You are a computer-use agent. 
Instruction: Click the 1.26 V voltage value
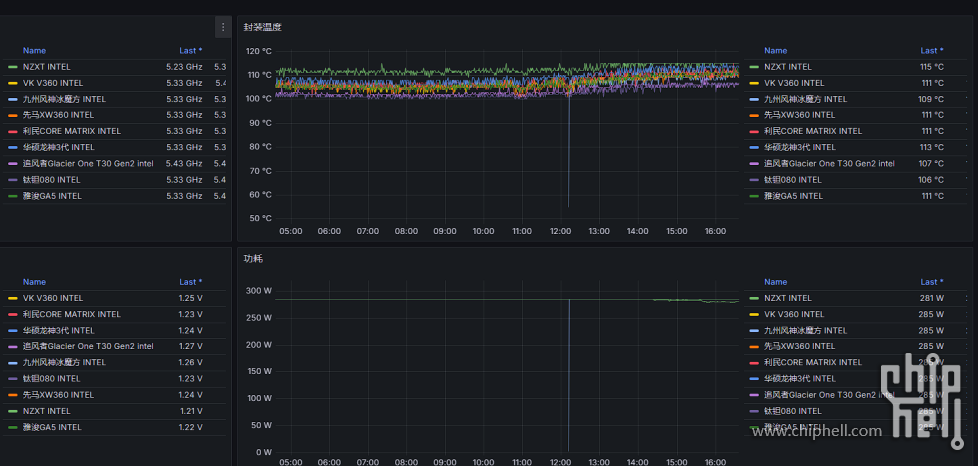pos(190,362)
